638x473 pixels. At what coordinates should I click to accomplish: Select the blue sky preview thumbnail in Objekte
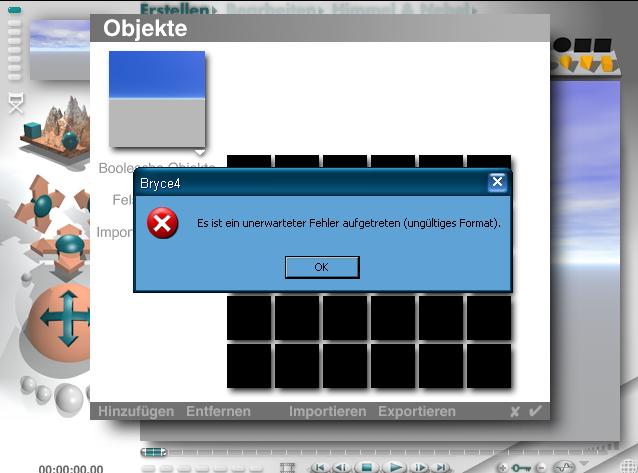(157, 99)
